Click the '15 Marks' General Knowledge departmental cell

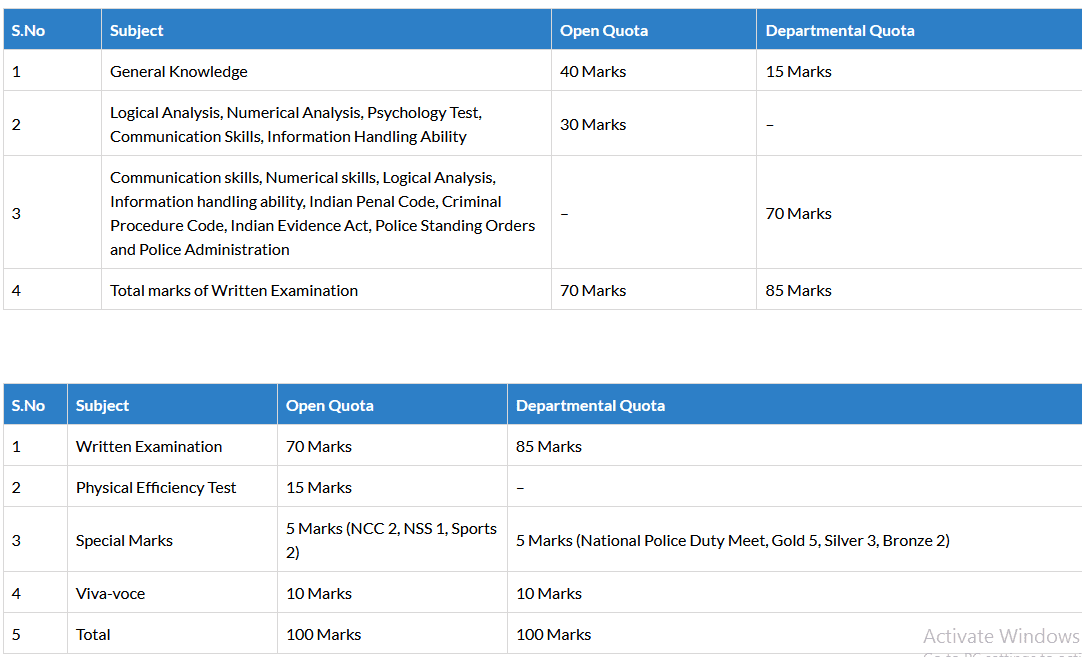(x=798, y=72)
